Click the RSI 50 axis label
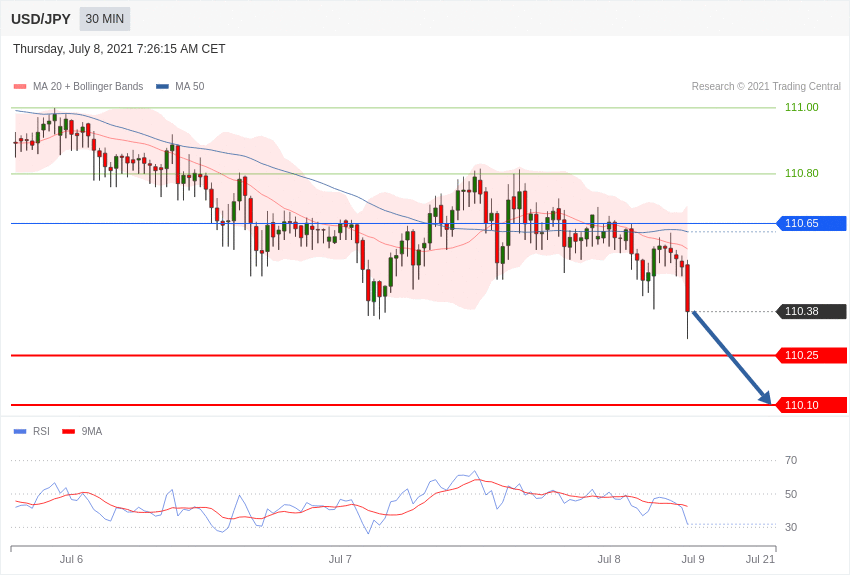850x576 pixels. click(791, 494)
